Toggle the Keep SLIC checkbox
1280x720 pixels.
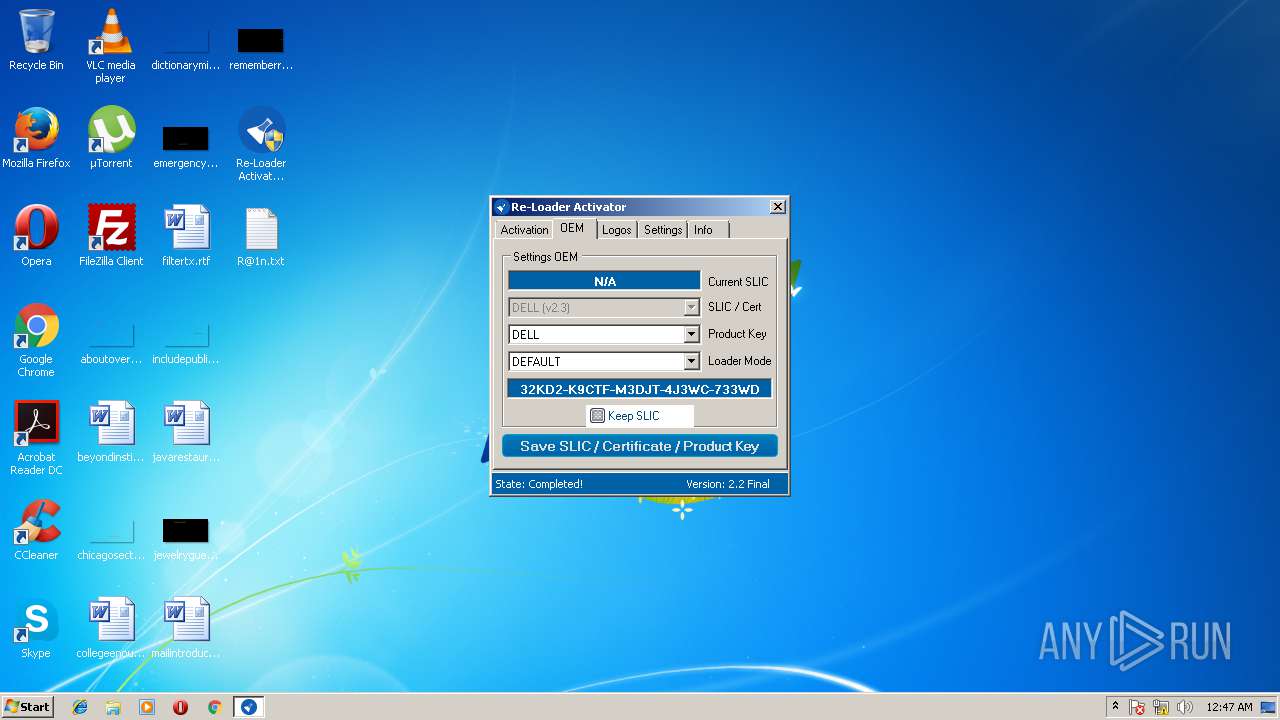click(597, 416)
